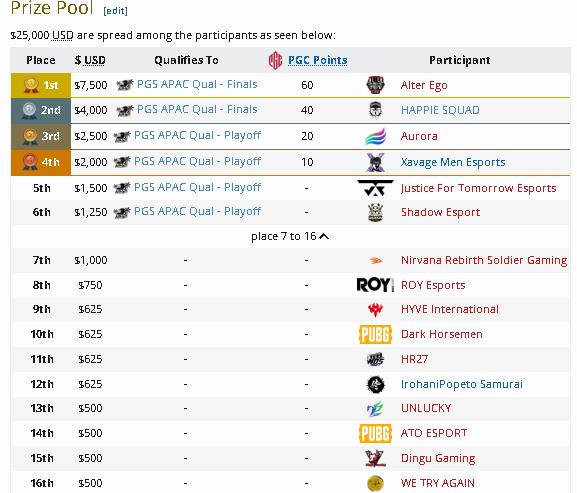Click the ROY Esports logo

(x=375, y=285)
